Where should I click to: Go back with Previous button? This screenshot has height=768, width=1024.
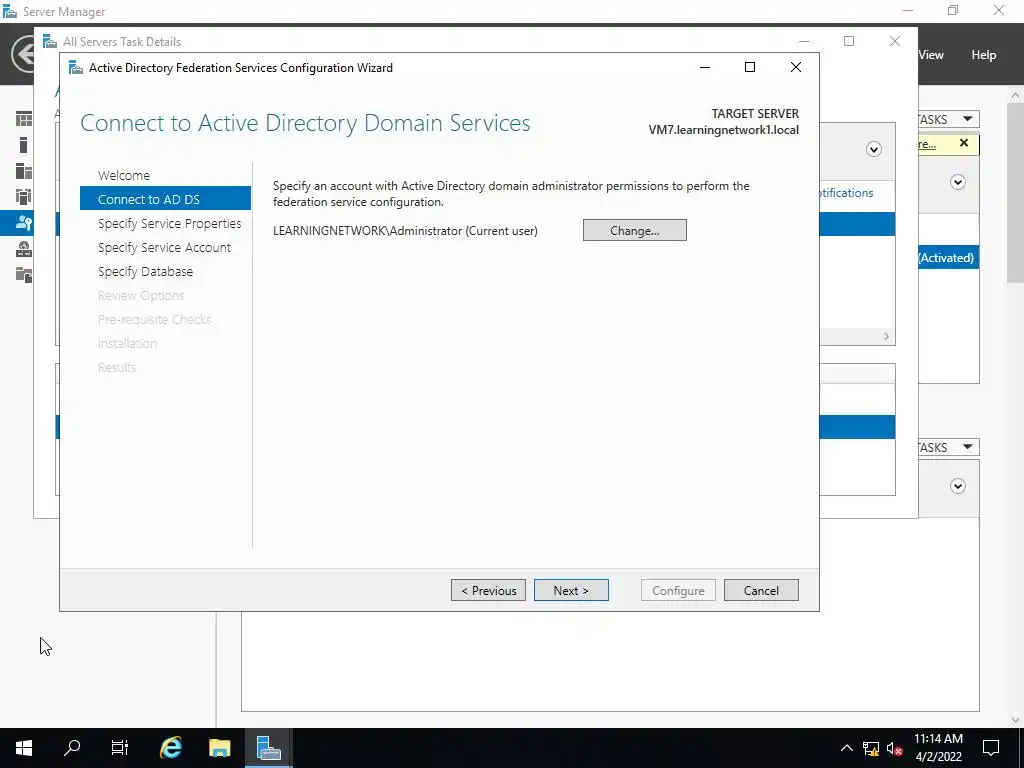(488, 590)
